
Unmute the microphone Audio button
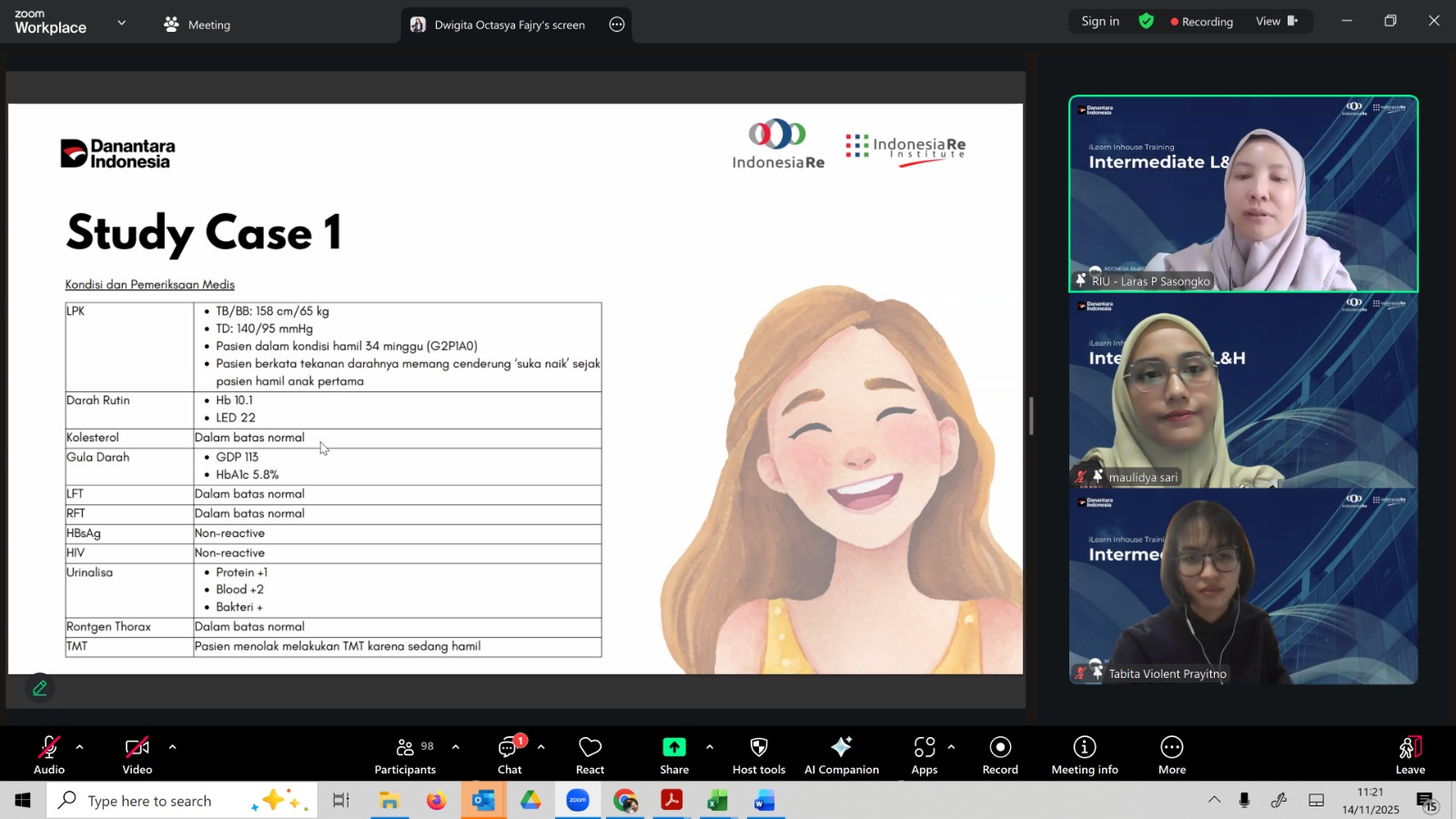49,755
